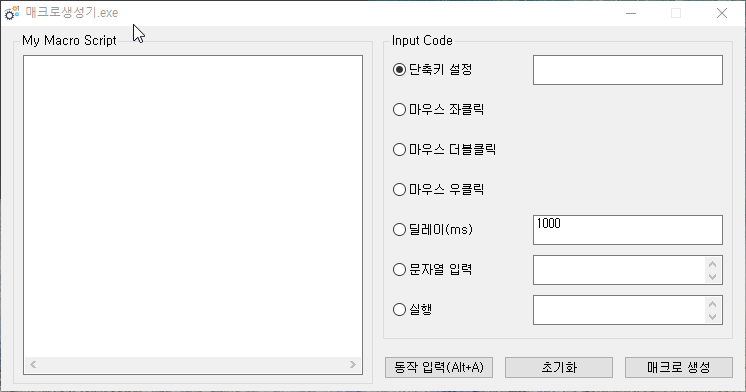The image size is (746, 392).
Task: Click the 동작 입력(Alt+A) button
Action: point(439,367)
